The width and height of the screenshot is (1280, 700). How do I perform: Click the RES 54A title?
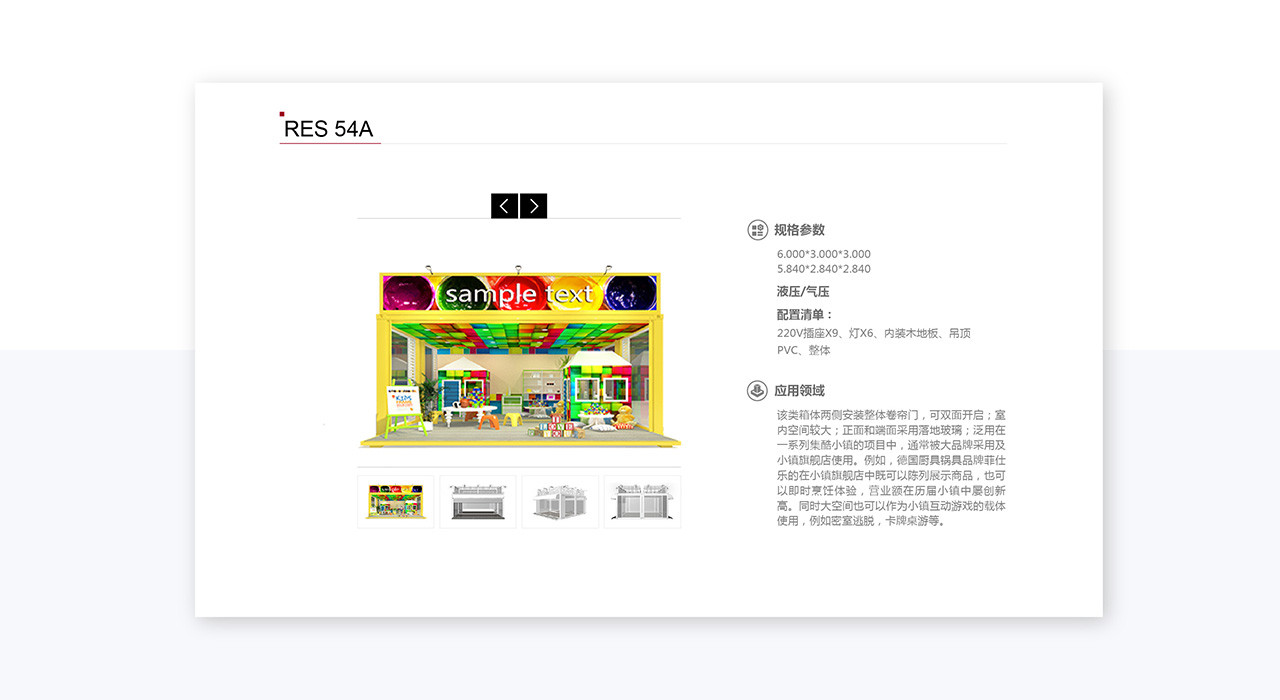tap(328, 129)
